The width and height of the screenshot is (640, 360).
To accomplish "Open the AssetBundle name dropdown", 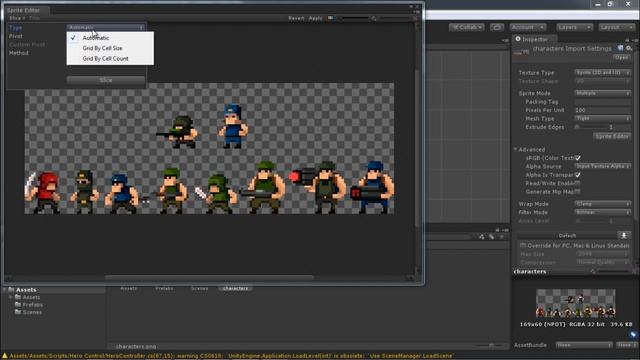I will pyautogui.click(x=584, y=345).
